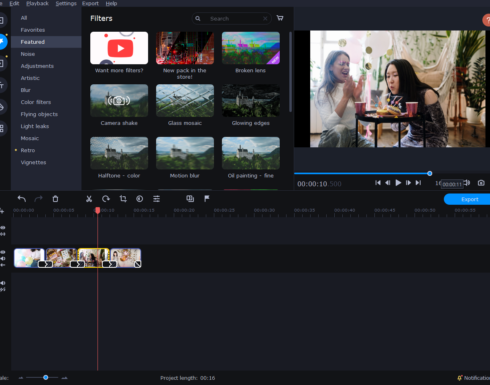Open the clip properties sliders icon
The height and width of the screenshot is (385, 490).
point(156,199)
